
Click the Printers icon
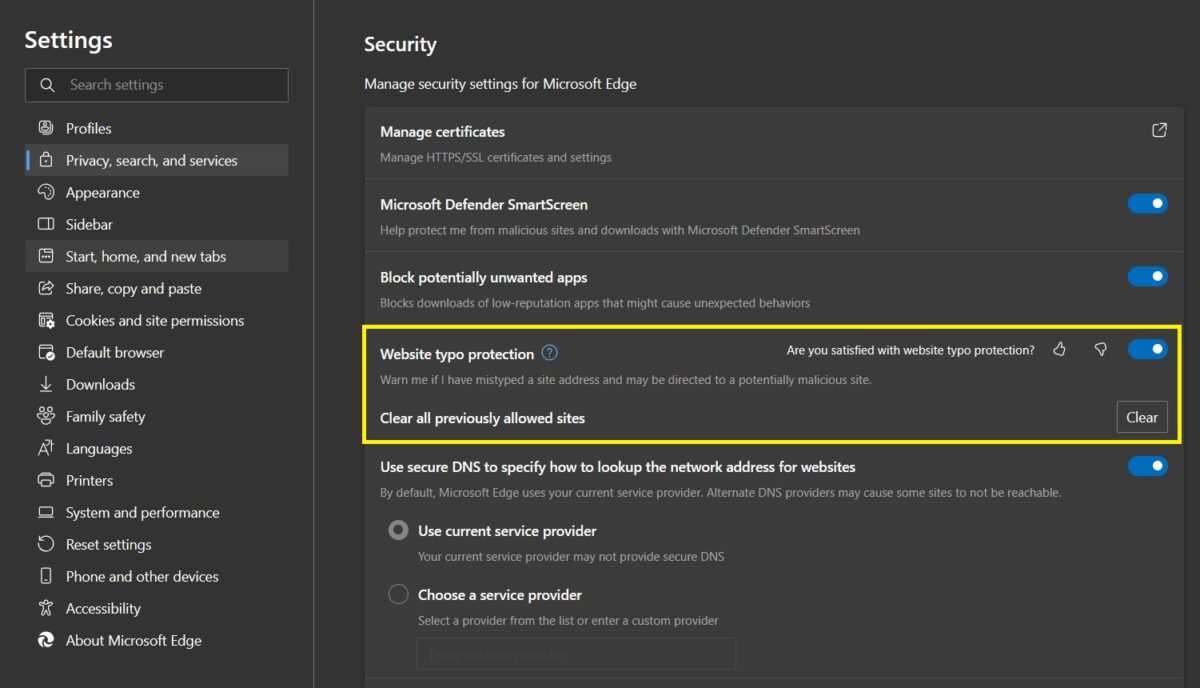[46, 480]
